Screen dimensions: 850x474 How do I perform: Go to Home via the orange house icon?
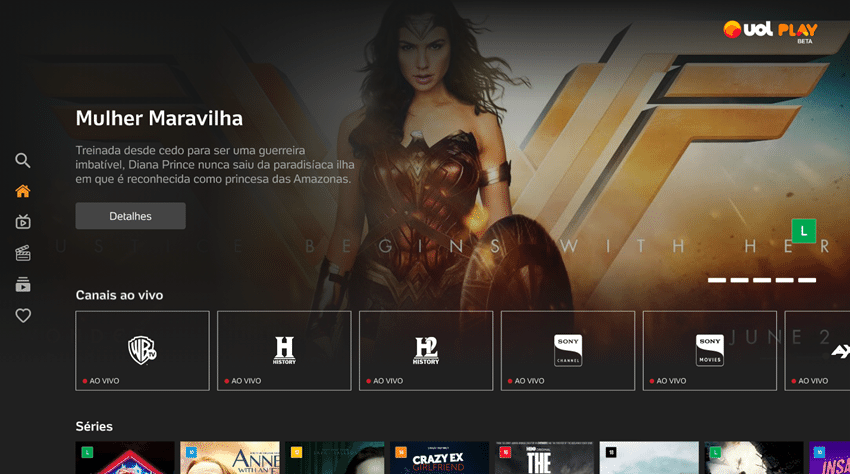(x=23, y=191)
